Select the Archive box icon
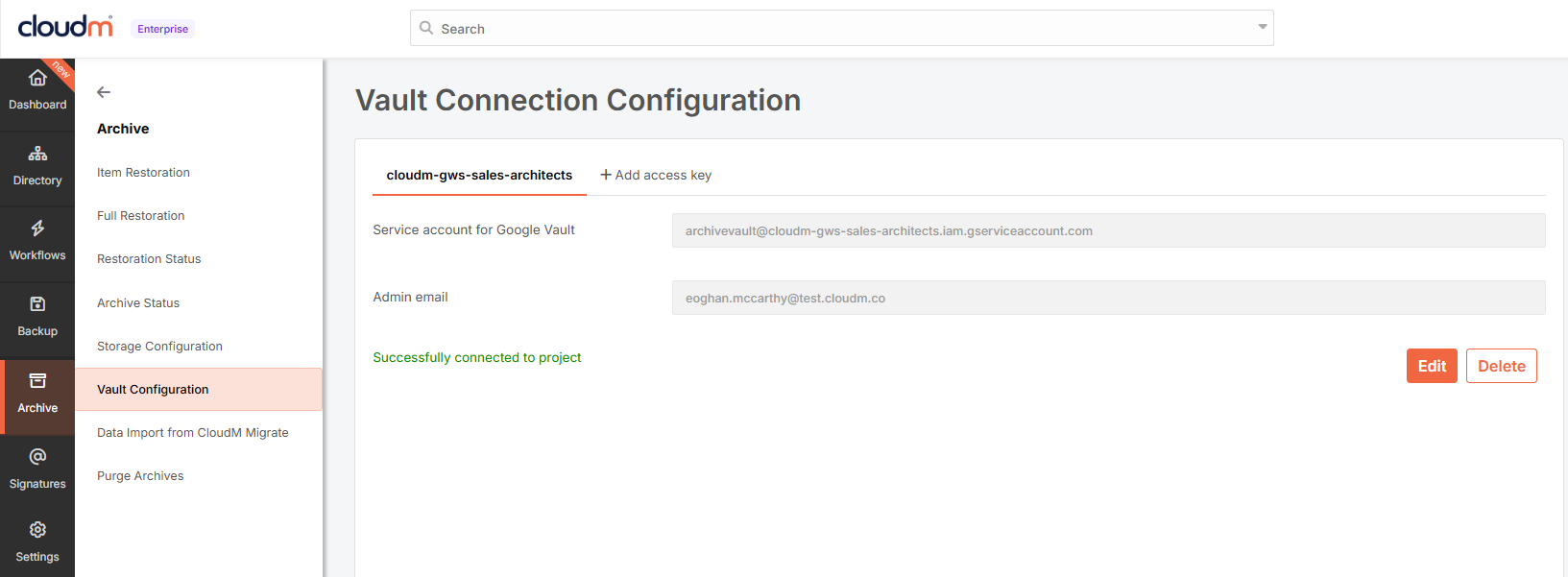The height and width of the screenshot is (577, 1568). pos(37,381)
